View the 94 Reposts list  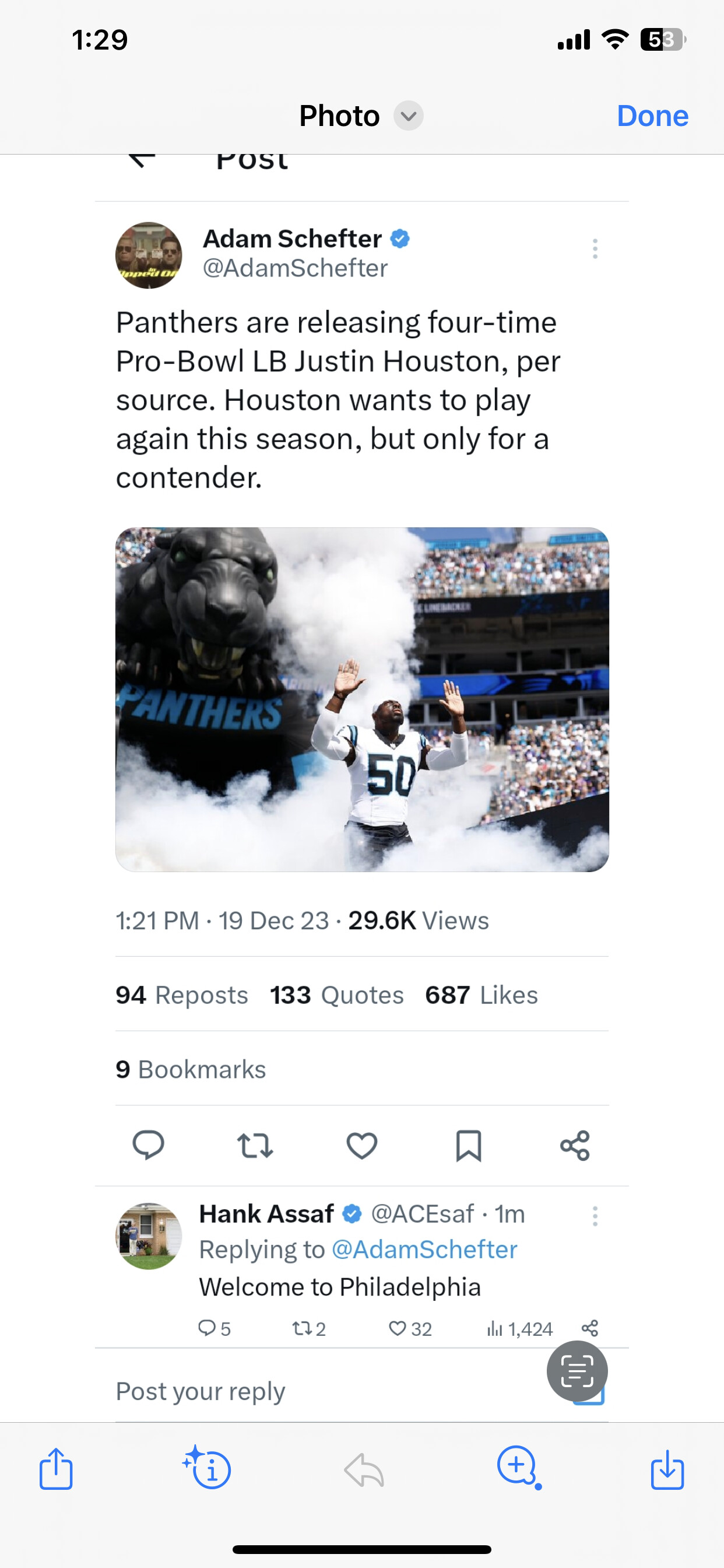pos(182,995)
